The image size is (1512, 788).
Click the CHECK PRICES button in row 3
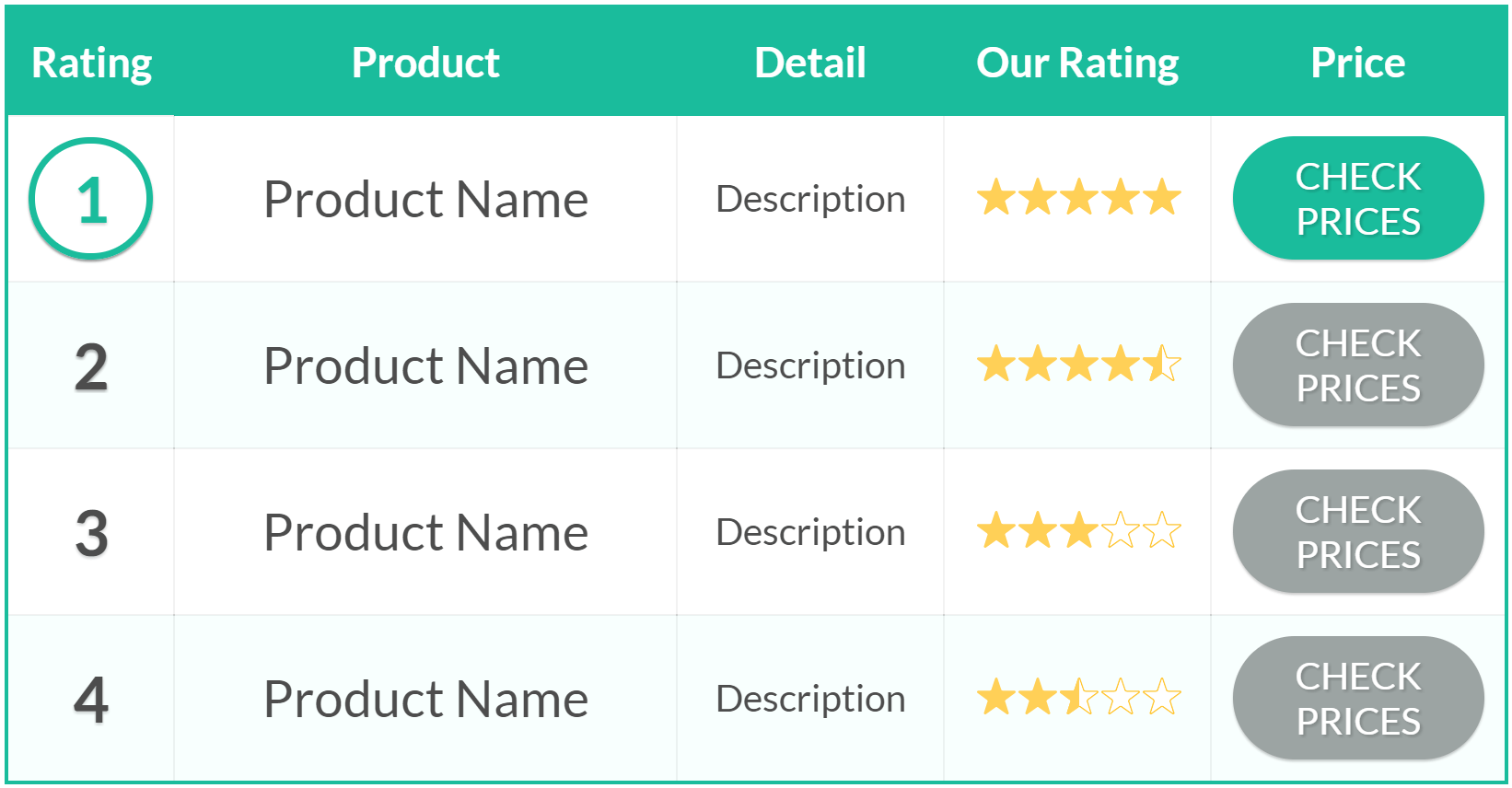pos(1358,532)
